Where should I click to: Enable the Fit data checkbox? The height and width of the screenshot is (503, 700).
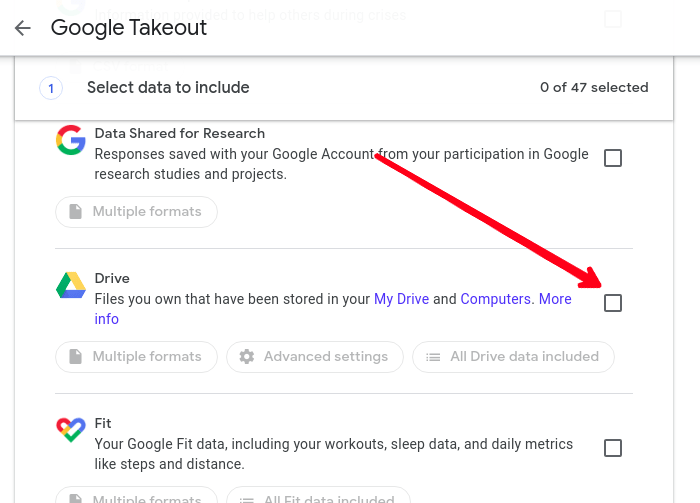coord(612,448)
